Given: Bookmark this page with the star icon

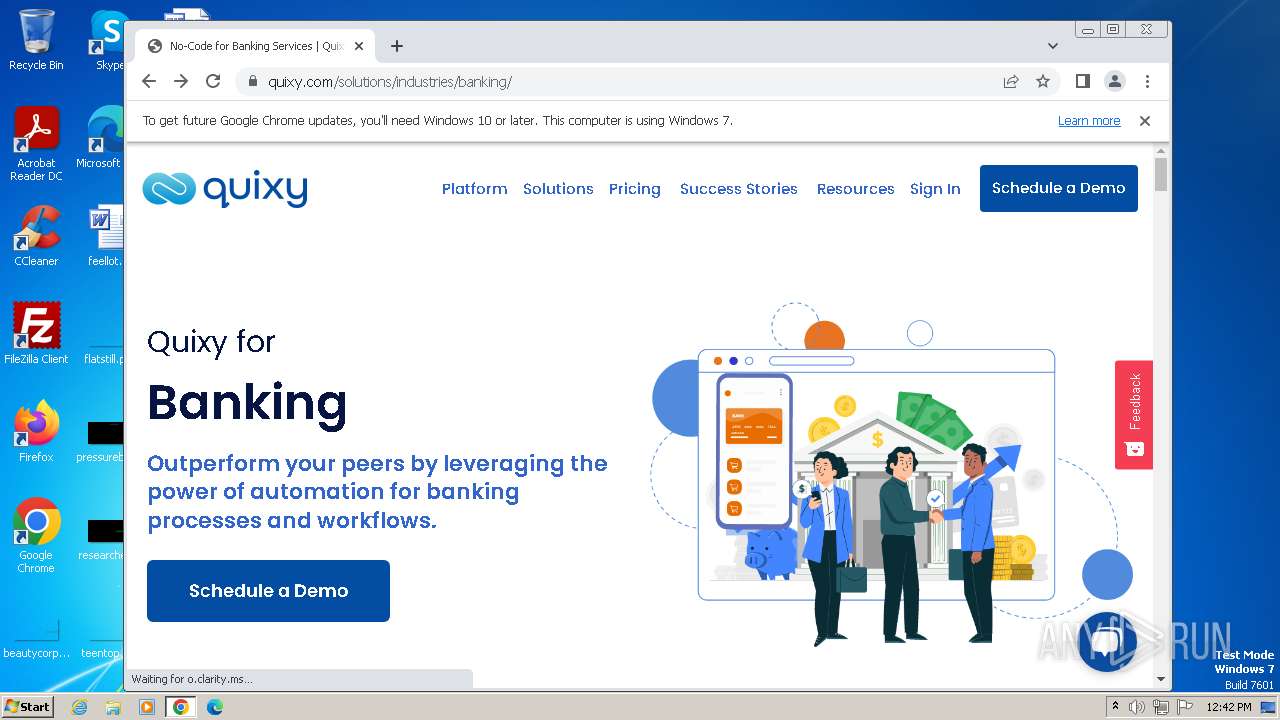Looking at the screenshot, I should click(1043, 81).
